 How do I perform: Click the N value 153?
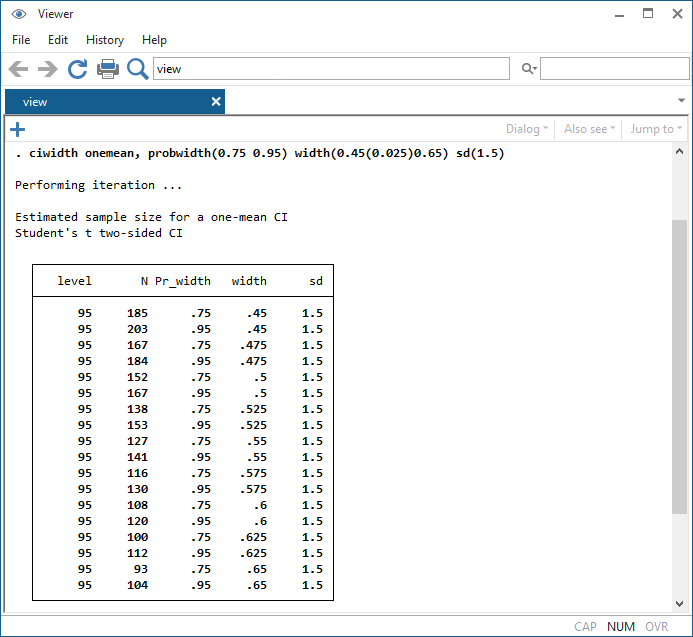point(137,425)
